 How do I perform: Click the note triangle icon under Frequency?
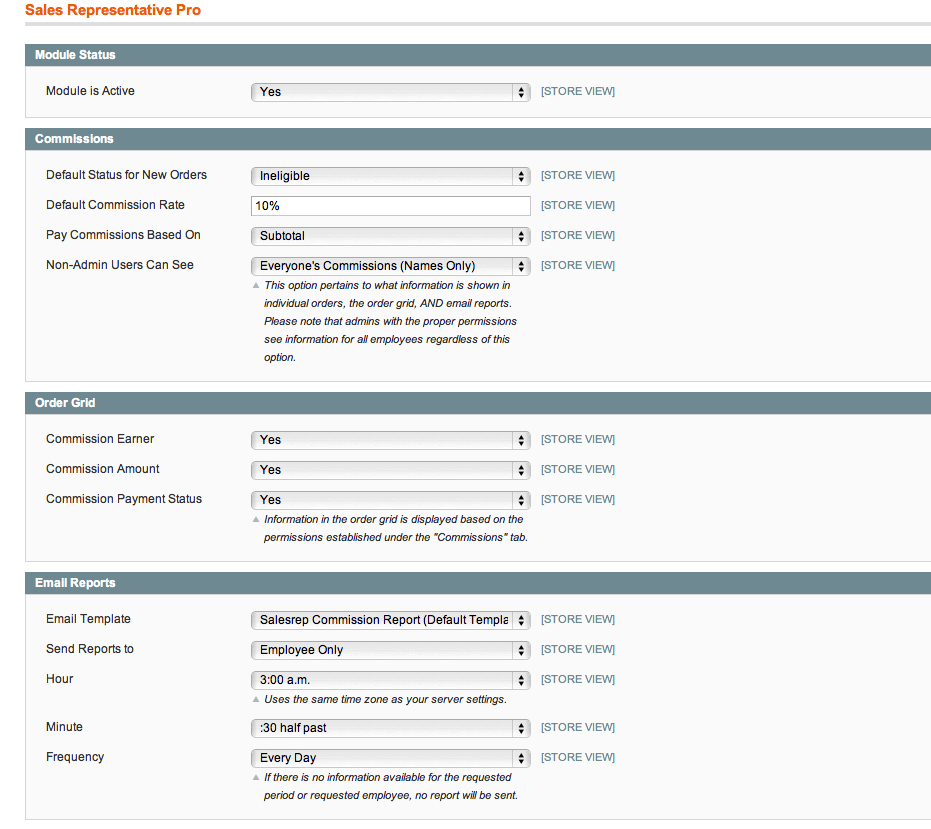pos(255,778)
